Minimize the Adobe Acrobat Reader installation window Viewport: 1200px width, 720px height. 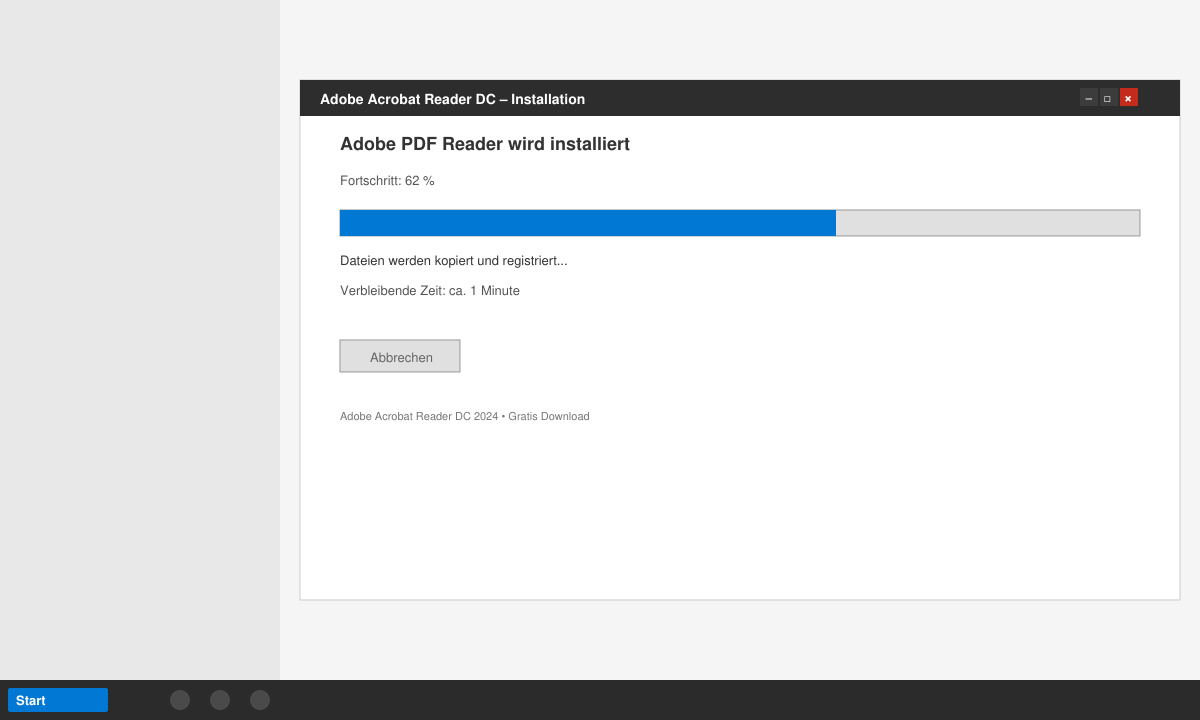click(1089, 97)
